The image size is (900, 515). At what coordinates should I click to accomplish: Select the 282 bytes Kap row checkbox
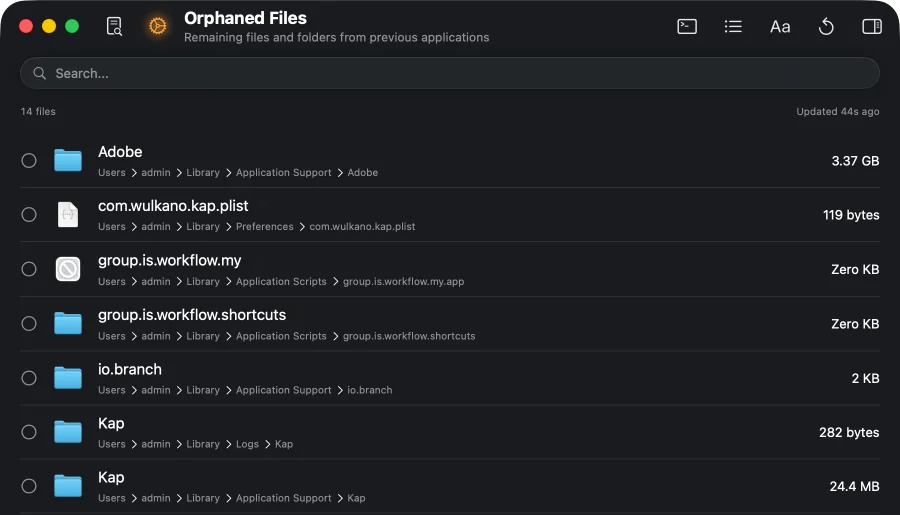coord(29,432)
